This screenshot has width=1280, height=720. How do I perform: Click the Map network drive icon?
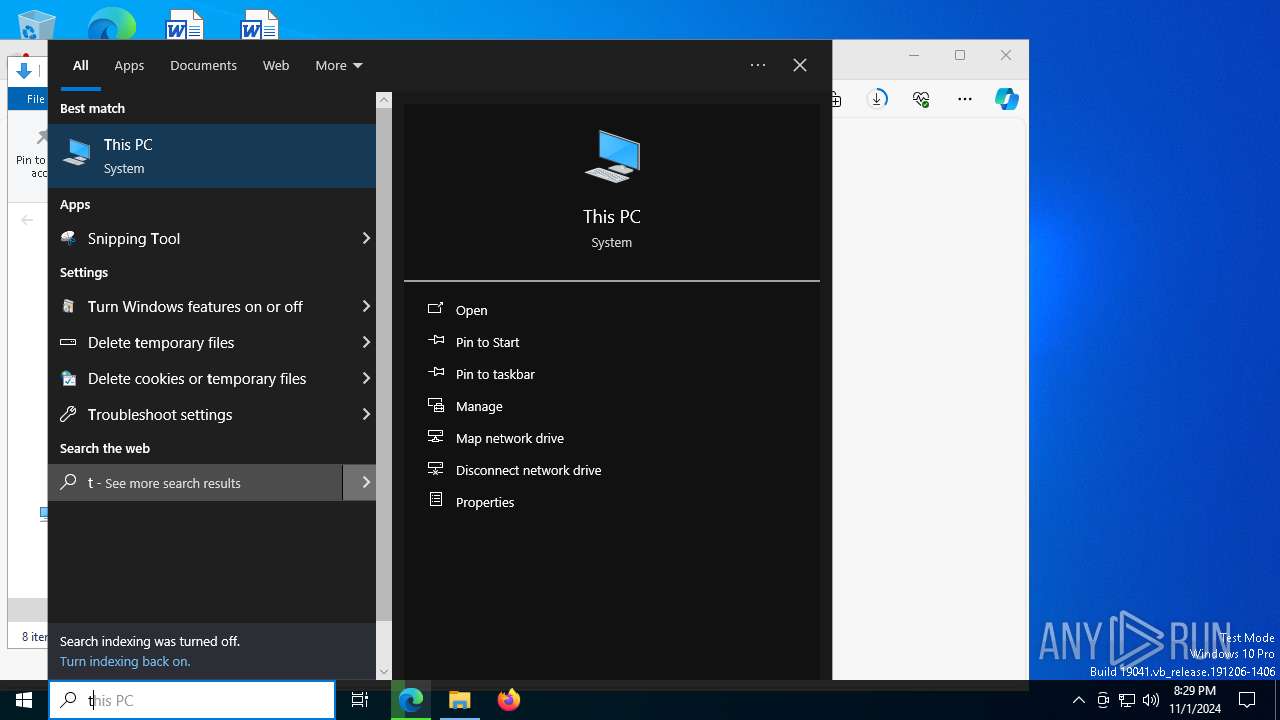[x=435, y=437]
